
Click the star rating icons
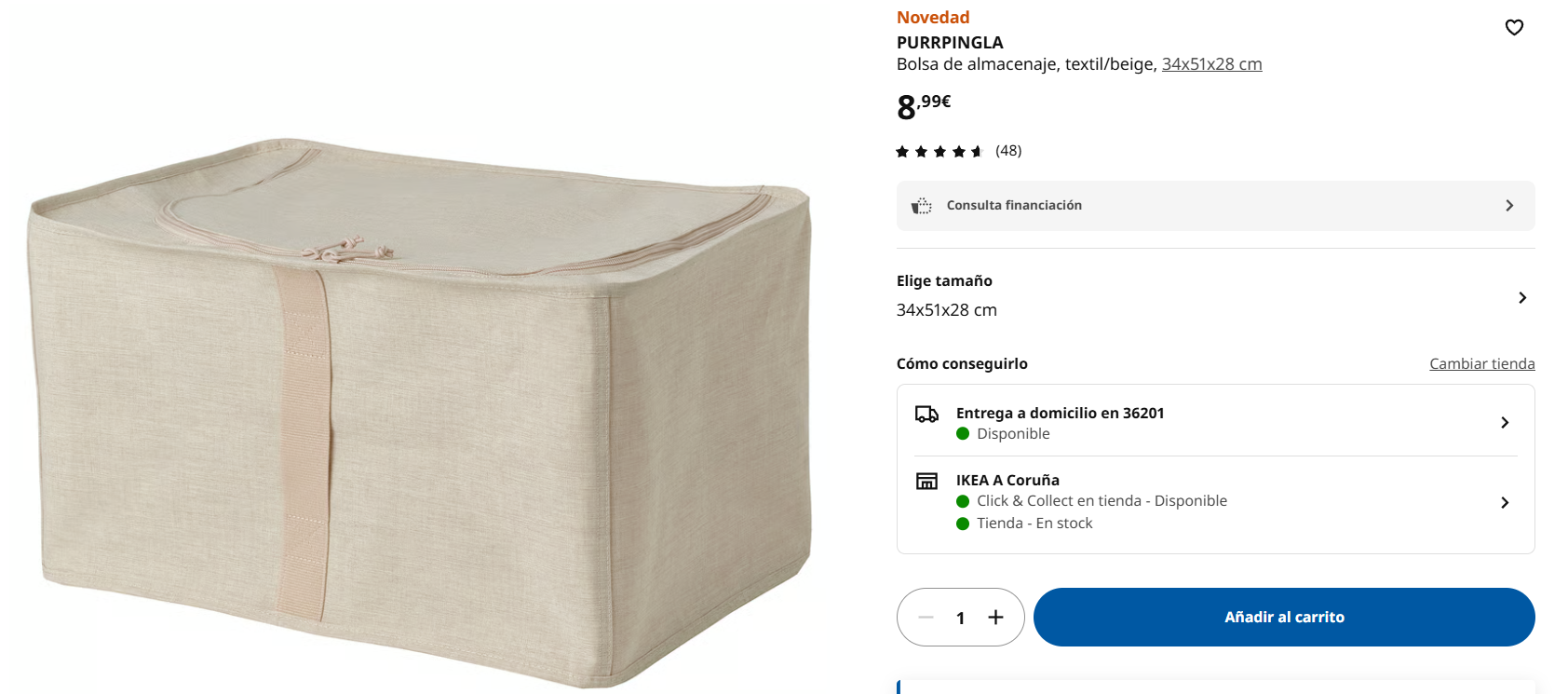939,151
